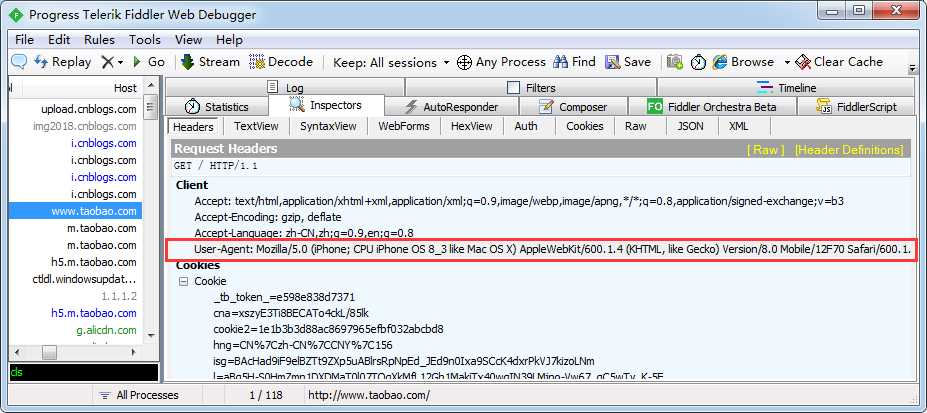
Task: Open the File menu
Action: pos(24,40)
